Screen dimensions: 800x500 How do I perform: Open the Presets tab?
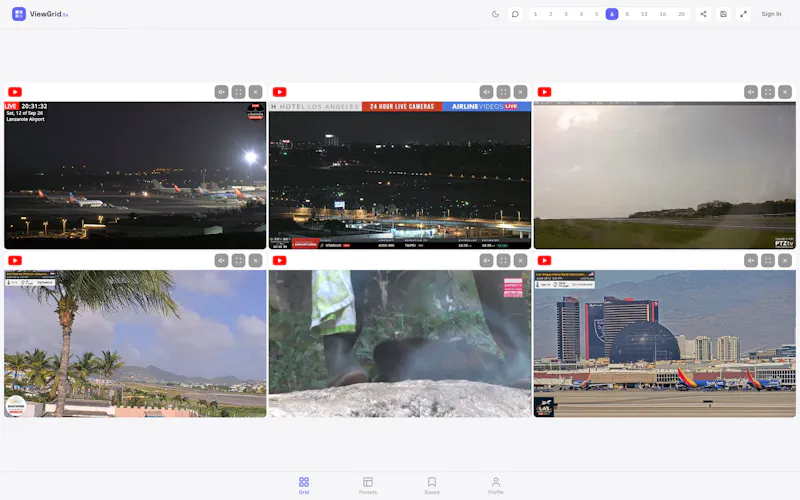coord(368,485)
